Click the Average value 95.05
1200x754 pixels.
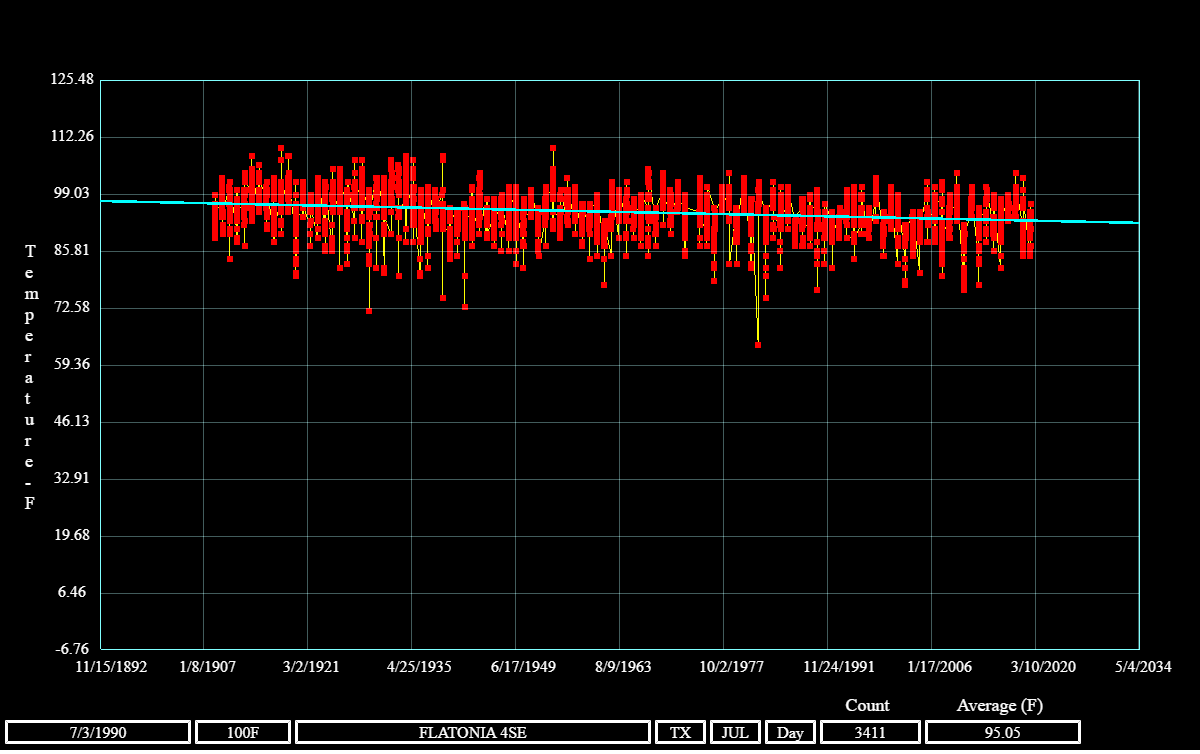(x=1003, y=732)
